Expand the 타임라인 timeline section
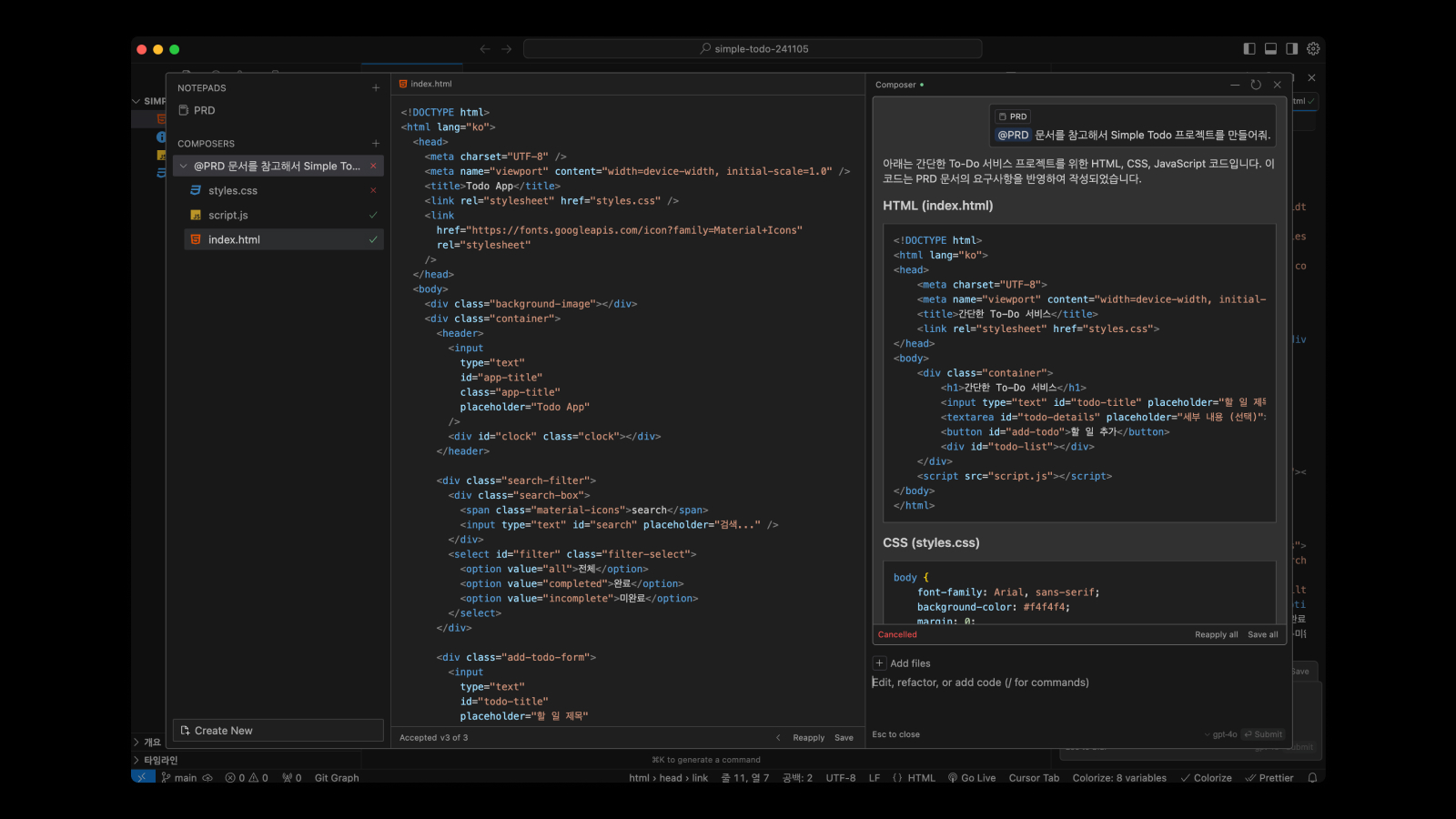1456x819 pixels. click(x=156, y=761)
